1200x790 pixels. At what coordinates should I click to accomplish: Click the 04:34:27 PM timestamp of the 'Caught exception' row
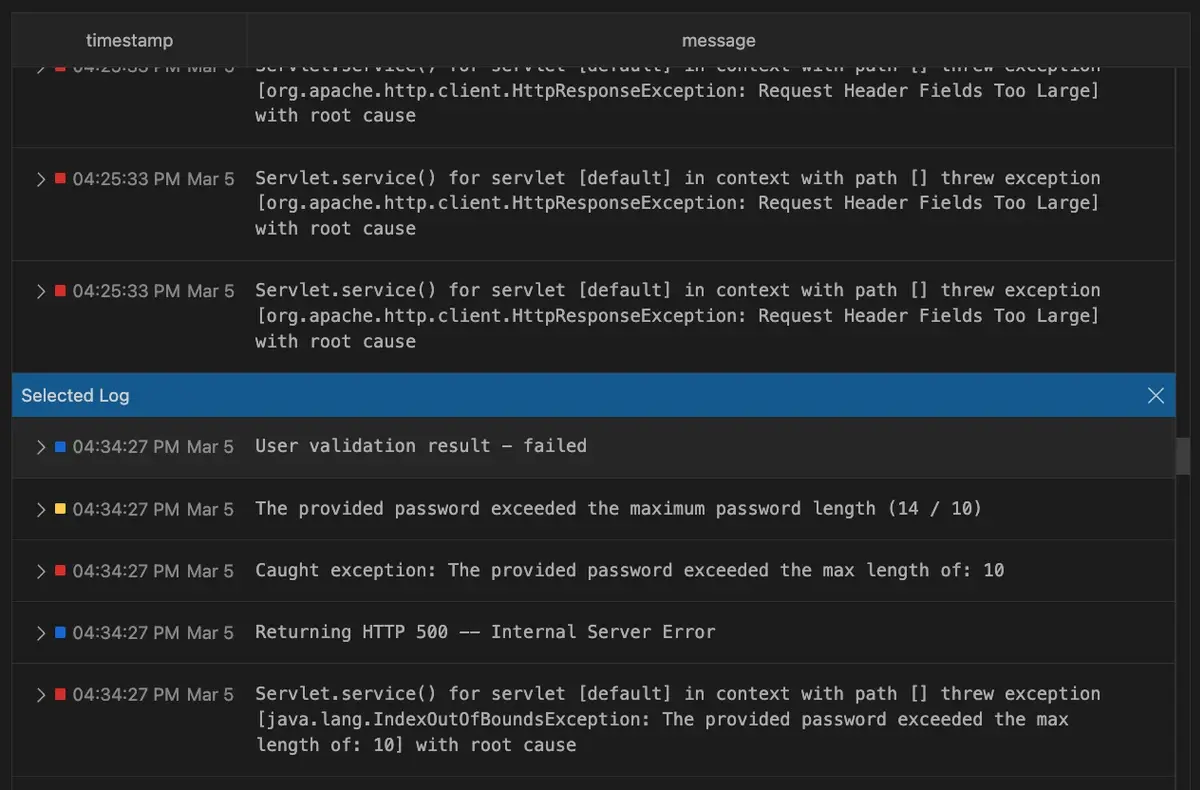153,571
